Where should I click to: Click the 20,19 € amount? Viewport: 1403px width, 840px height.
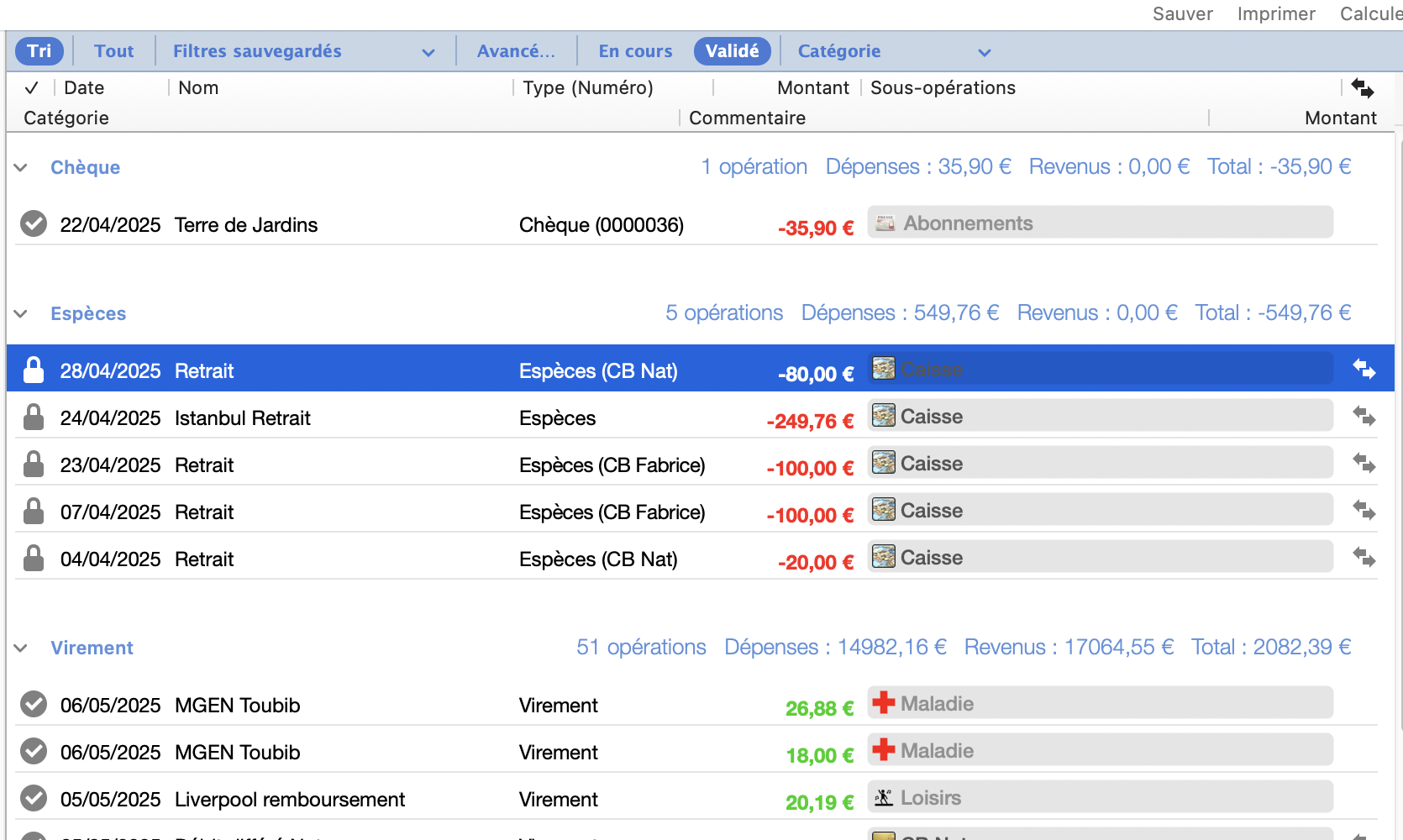tap(820, 802)
